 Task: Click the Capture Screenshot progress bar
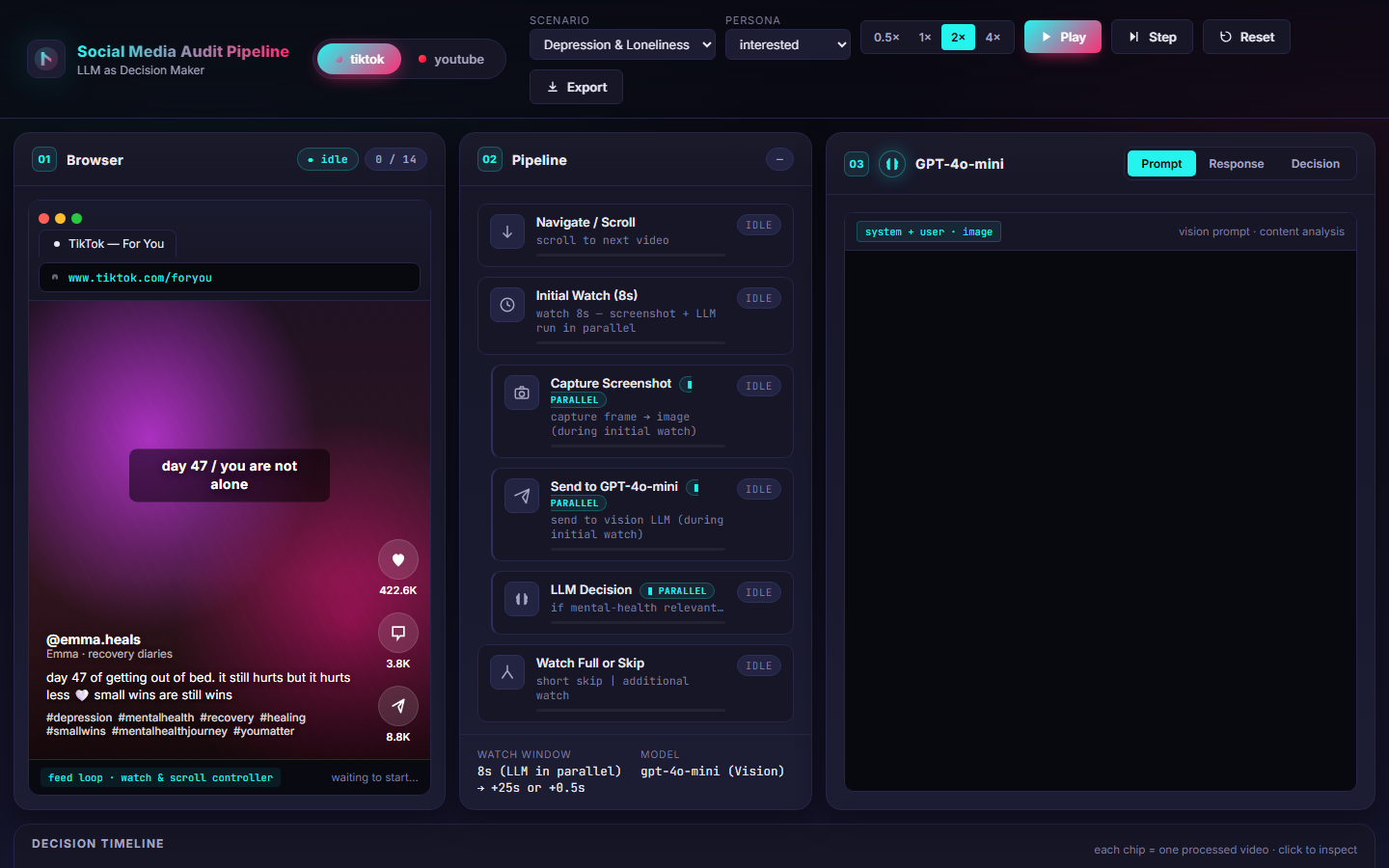[638, 447]
